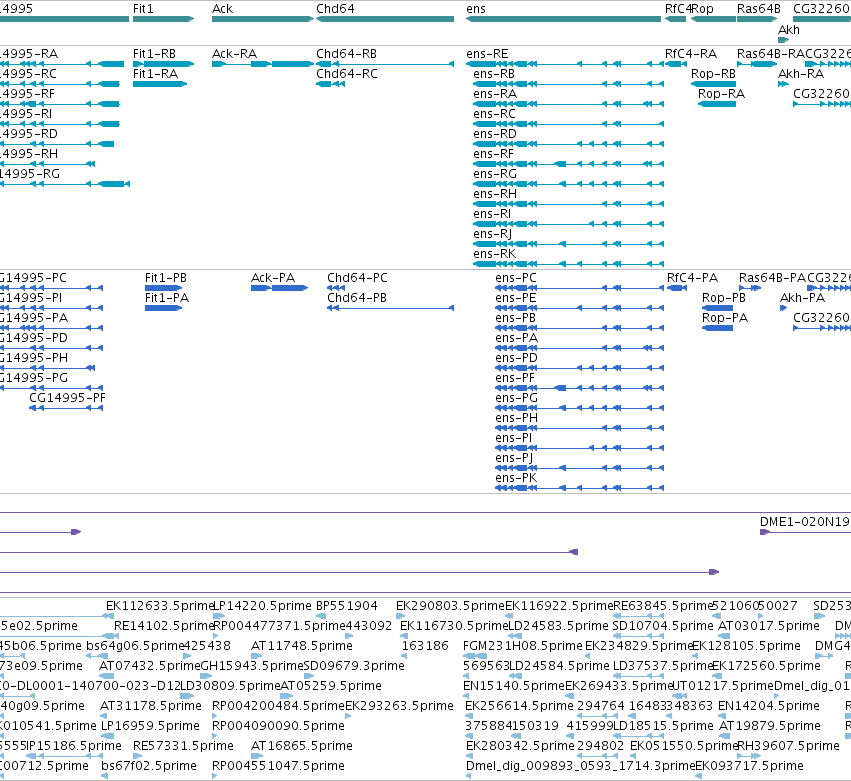Open the EK293263.5prime EST label
This screenshot has height=781, width=851.
click(x=399, y=706)
